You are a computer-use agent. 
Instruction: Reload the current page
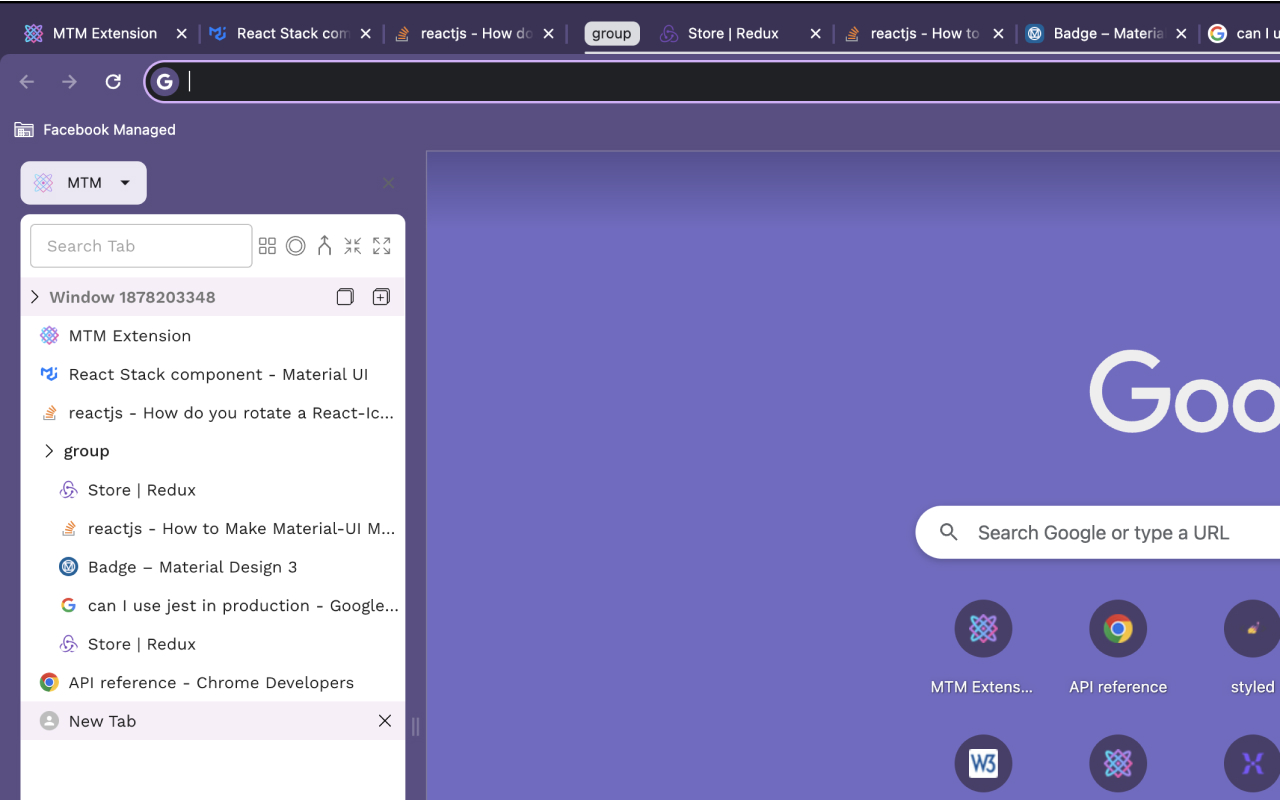113,82
